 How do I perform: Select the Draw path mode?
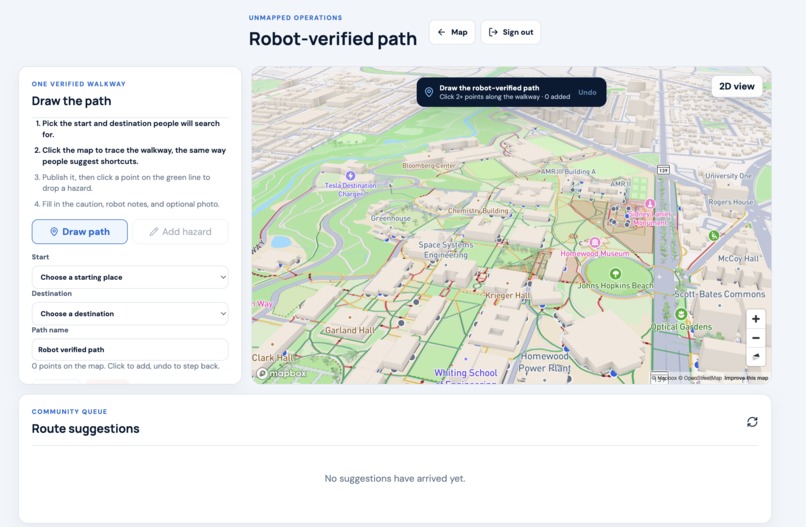point(80,231)
